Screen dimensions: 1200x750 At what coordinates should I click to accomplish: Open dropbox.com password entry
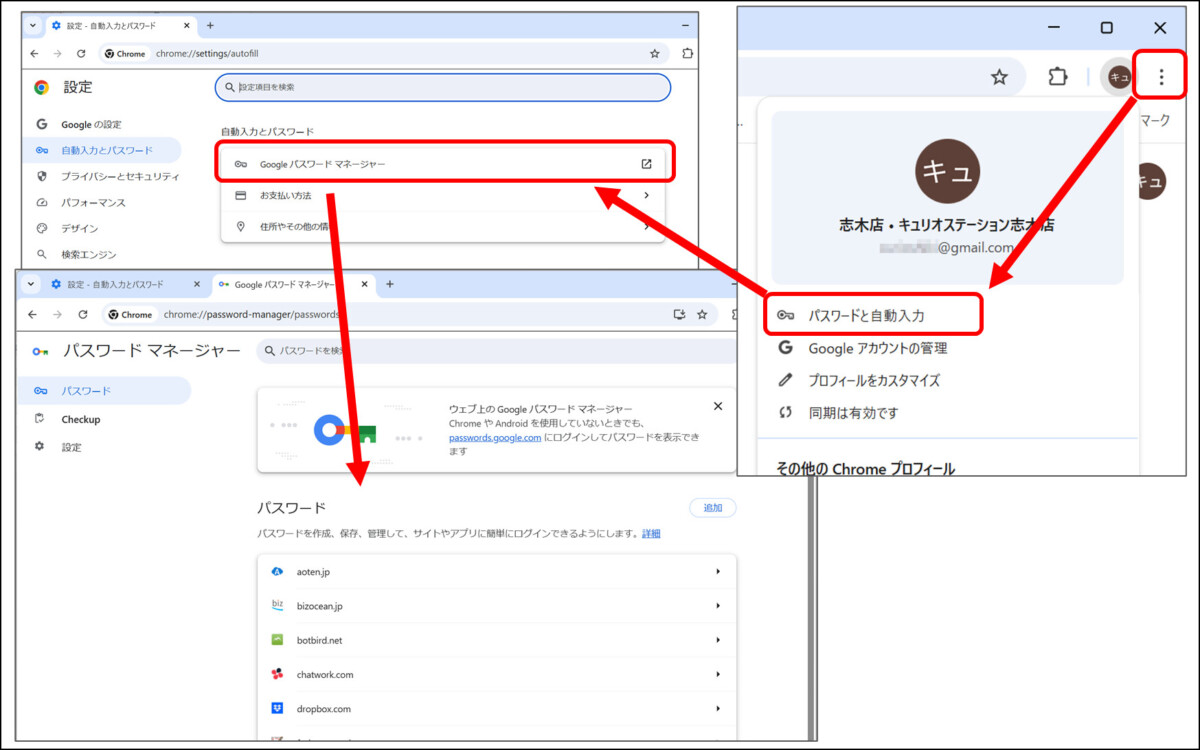[x=497, y=709]
